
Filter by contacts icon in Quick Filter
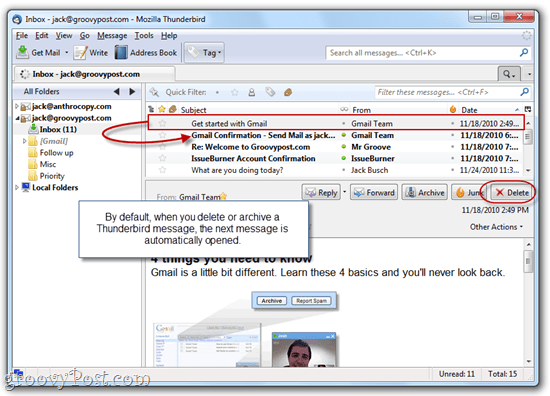(252, 92)
